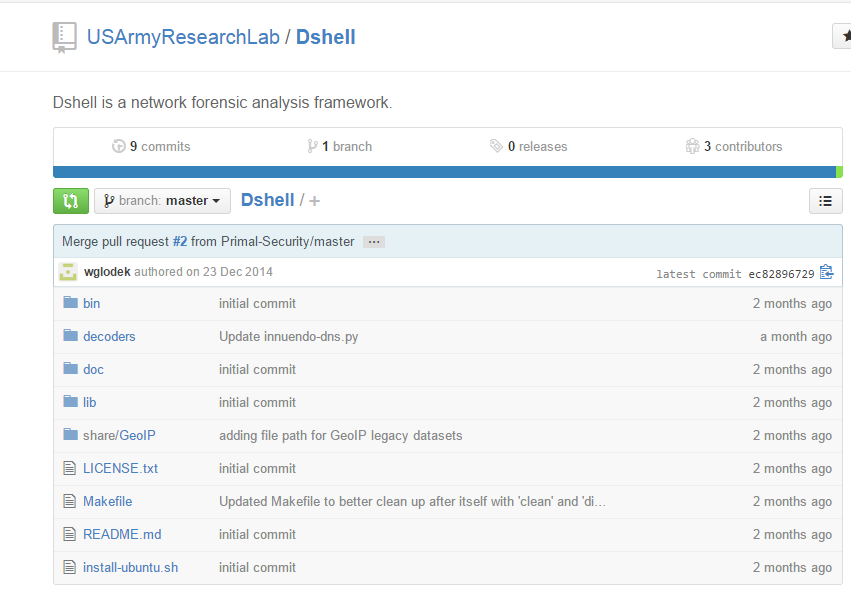Click the star button at top right
This screenshot has width=851, height=593.
tap(843, 36)
